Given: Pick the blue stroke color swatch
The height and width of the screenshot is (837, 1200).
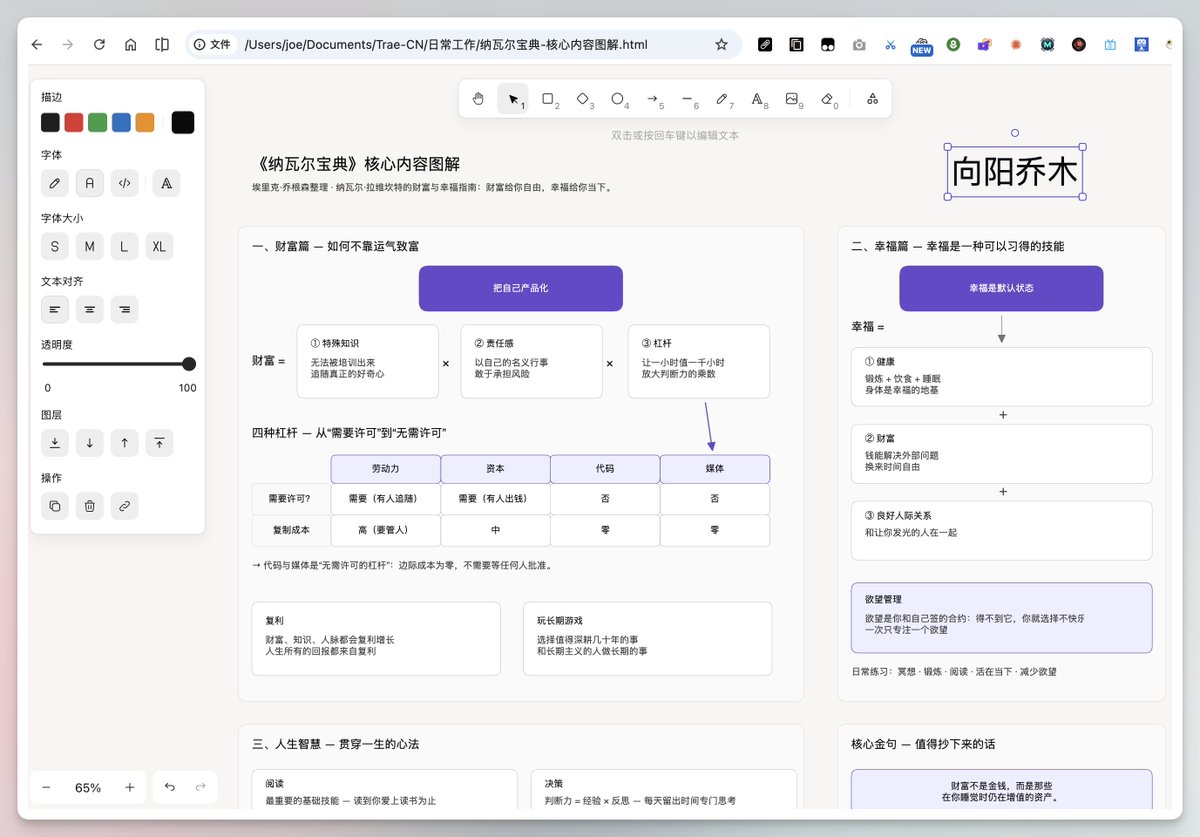Looking at the screenshot, I should pos(121,122).
